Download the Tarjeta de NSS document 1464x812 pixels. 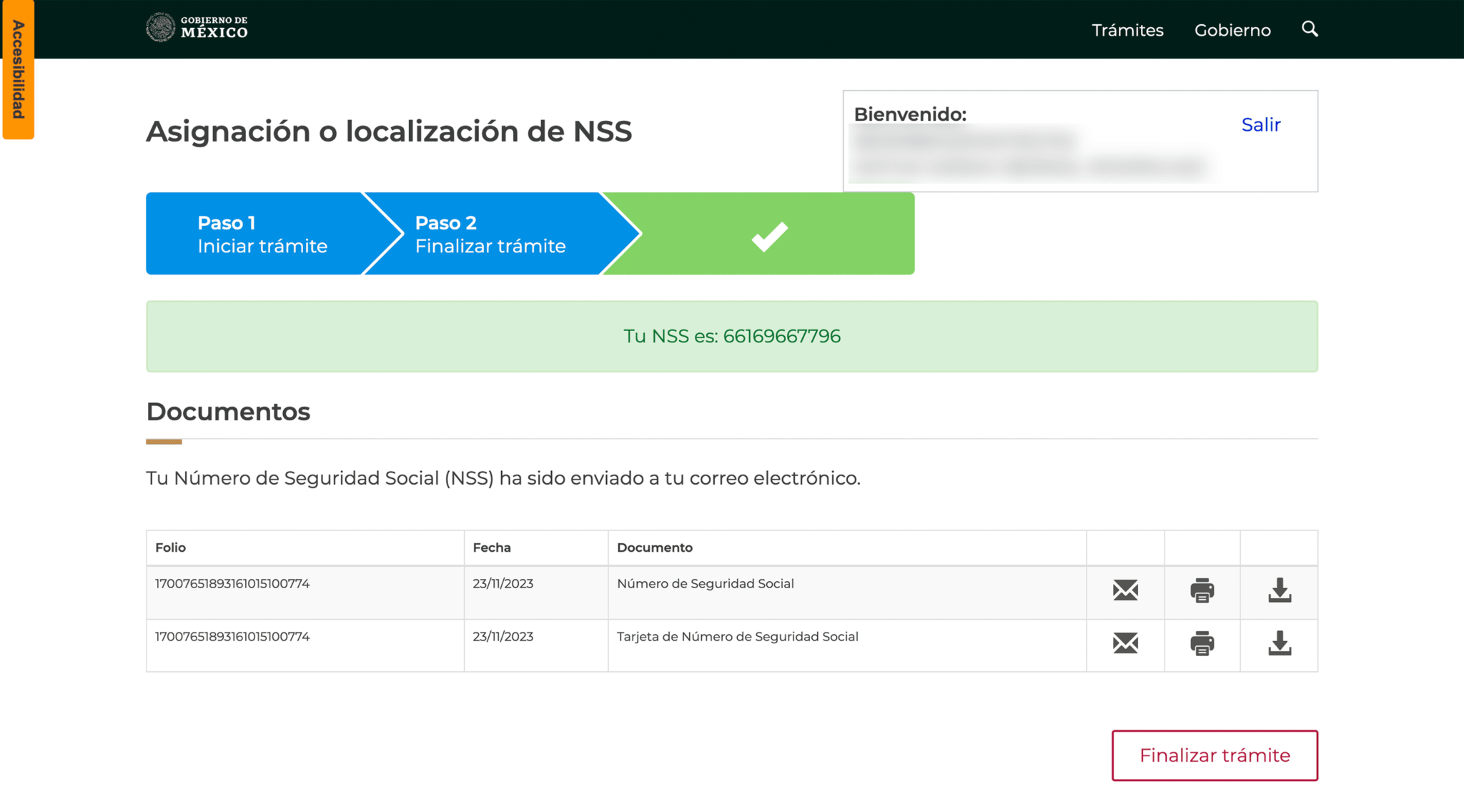[1280, 643]
